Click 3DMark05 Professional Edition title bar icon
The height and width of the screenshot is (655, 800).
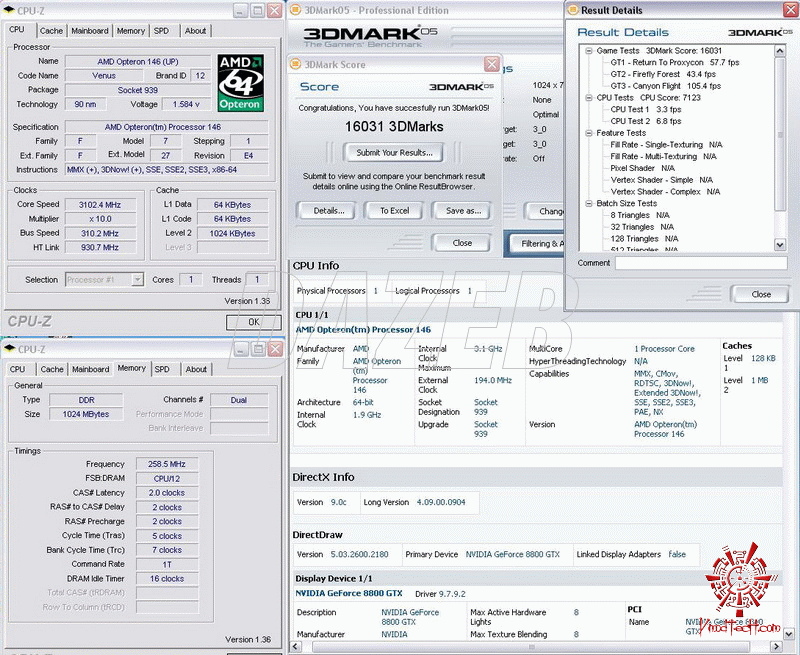295,10
